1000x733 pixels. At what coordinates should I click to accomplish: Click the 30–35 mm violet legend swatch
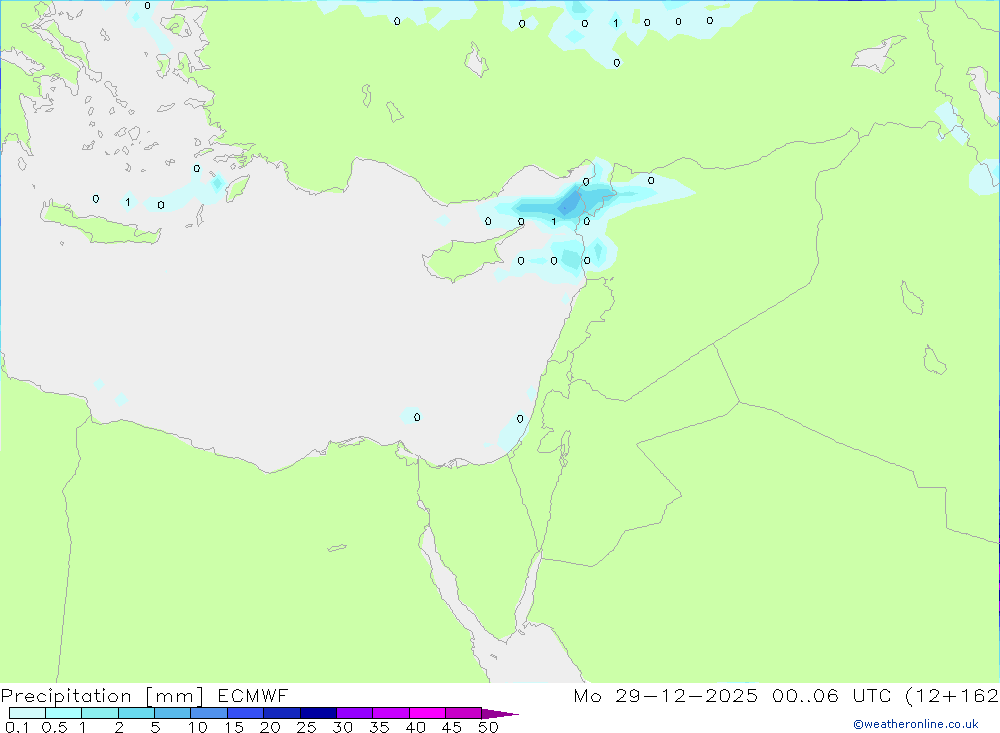[x=354, y=713]
